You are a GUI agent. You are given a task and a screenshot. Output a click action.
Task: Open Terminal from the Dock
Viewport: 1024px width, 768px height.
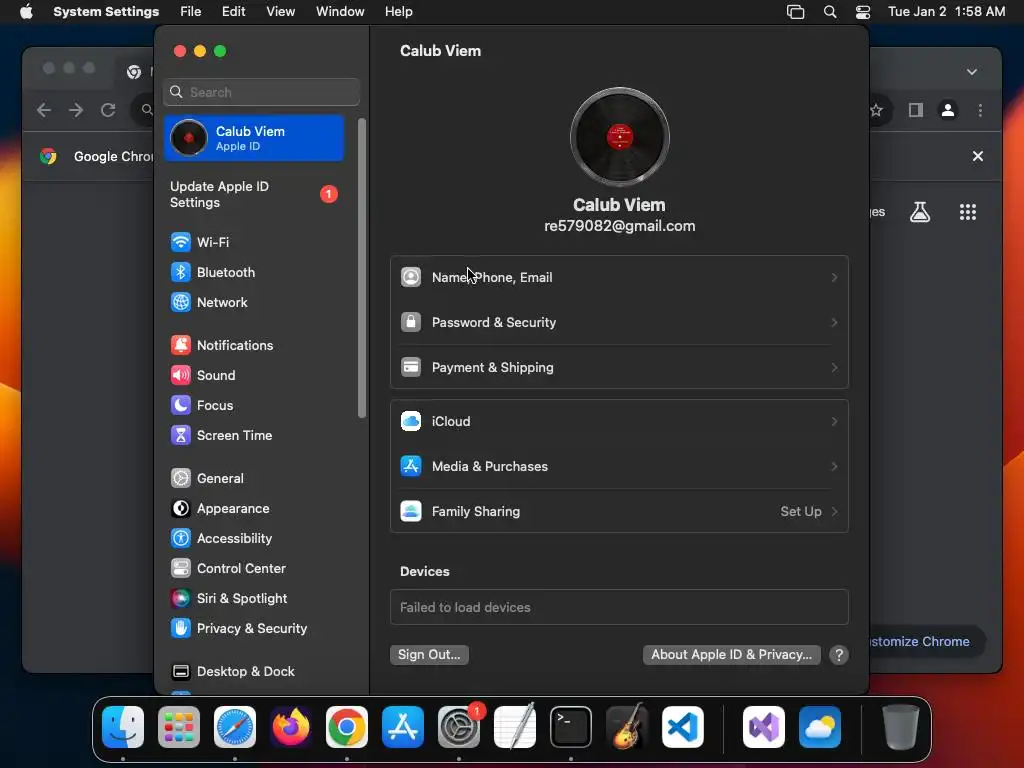[x=571, y=727]
